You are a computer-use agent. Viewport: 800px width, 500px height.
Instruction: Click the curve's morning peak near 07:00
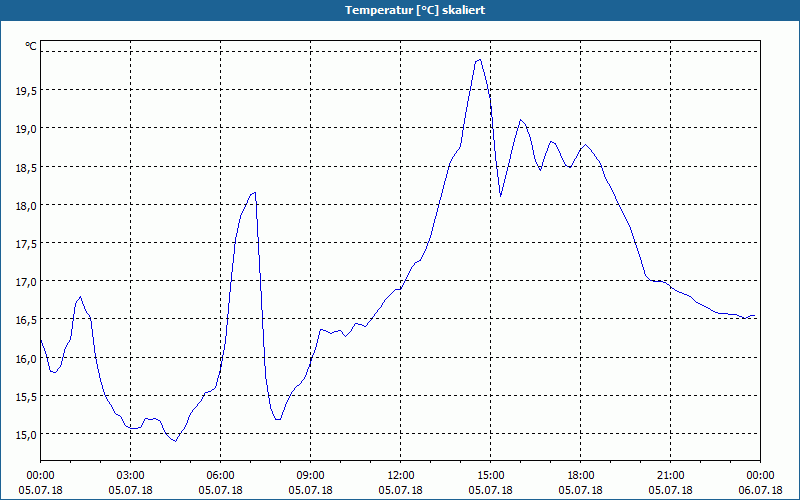254,192
